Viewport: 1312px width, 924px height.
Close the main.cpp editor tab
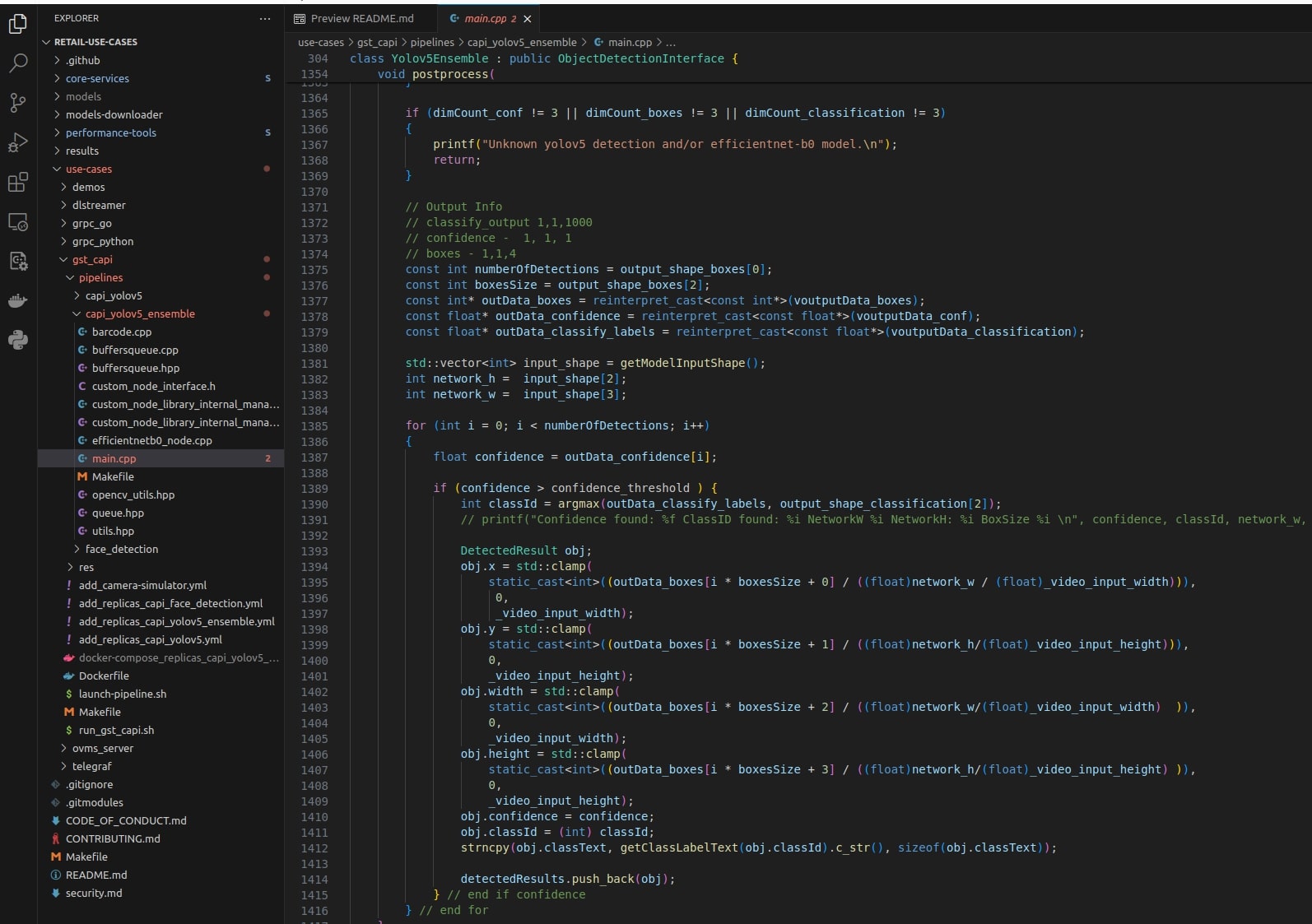click(x=528, y=19)
